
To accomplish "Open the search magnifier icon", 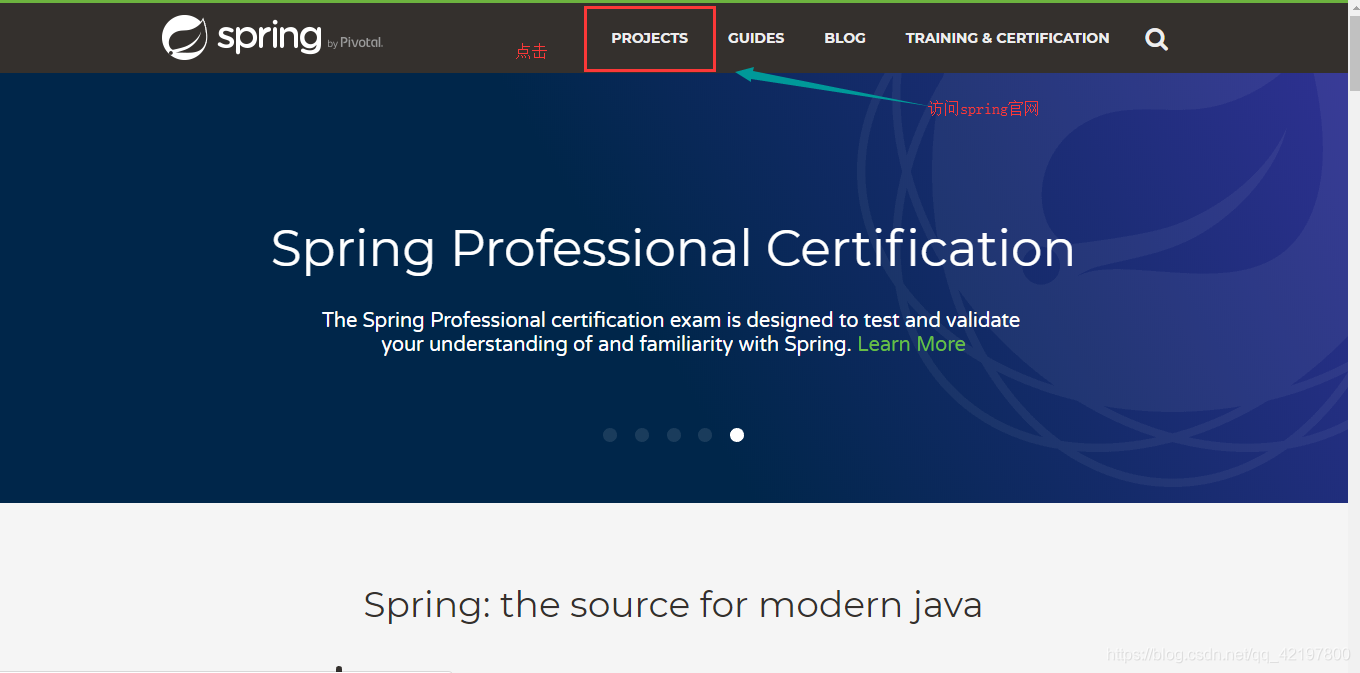I will point(1156,39).
